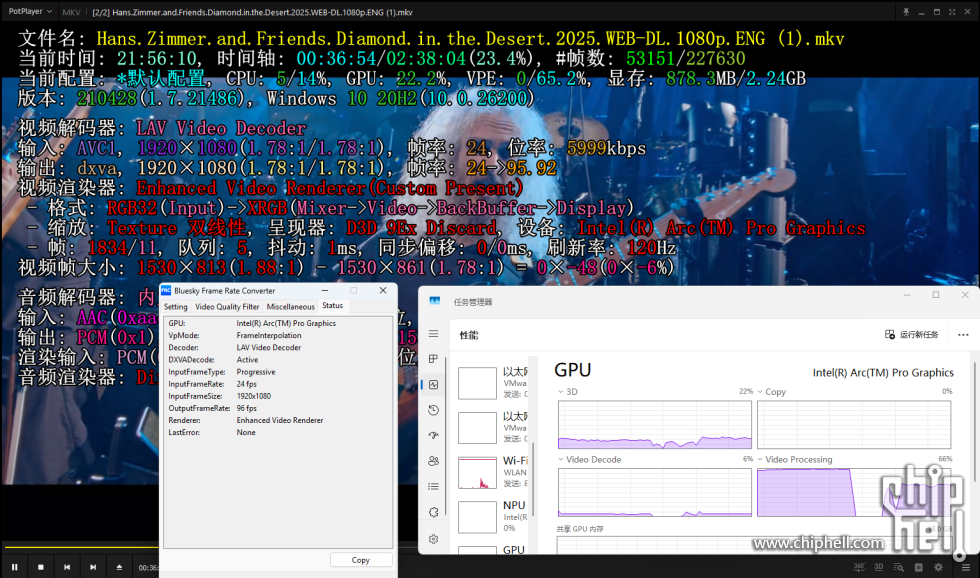Switch to the Setting tab

[176, 307]
